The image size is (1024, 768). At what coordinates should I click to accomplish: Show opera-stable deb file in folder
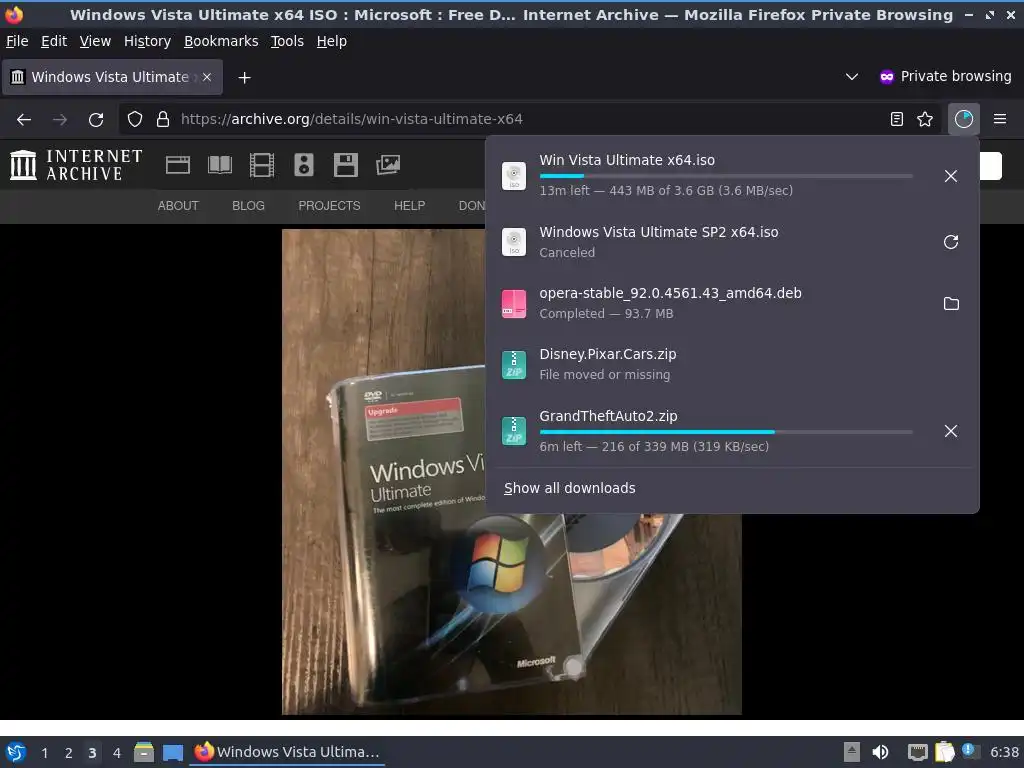click(x=951, y=304)
